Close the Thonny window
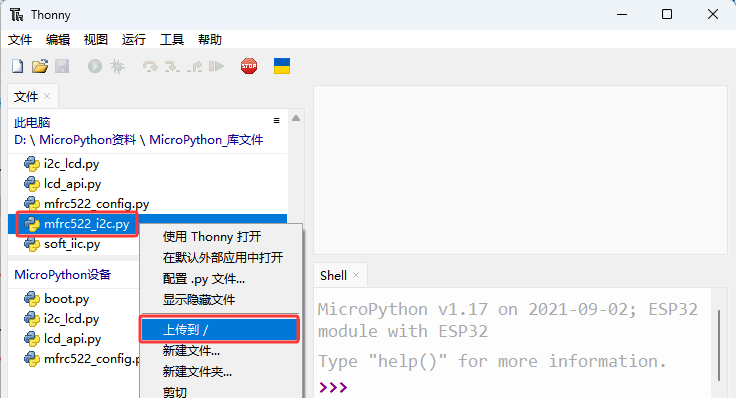Image resolution: width=736 pixels, height=398 pixels. tap(713, 15)
